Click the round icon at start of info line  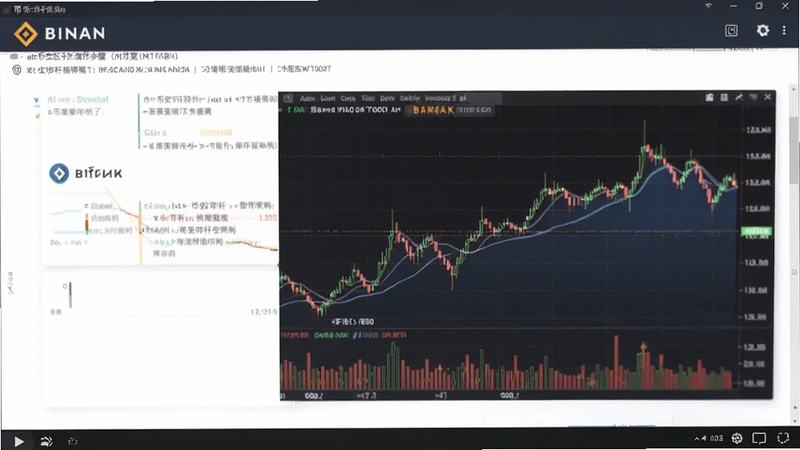(17, 70)
